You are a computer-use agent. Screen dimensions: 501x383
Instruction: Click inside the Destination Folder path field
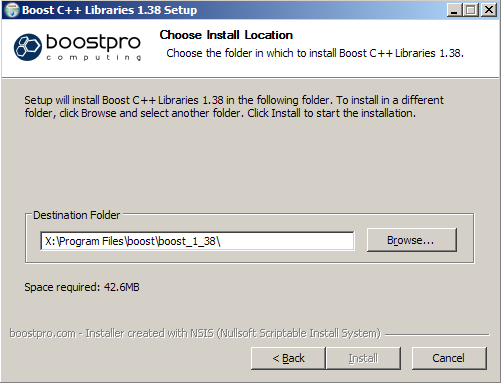click(x=197, y=241)
